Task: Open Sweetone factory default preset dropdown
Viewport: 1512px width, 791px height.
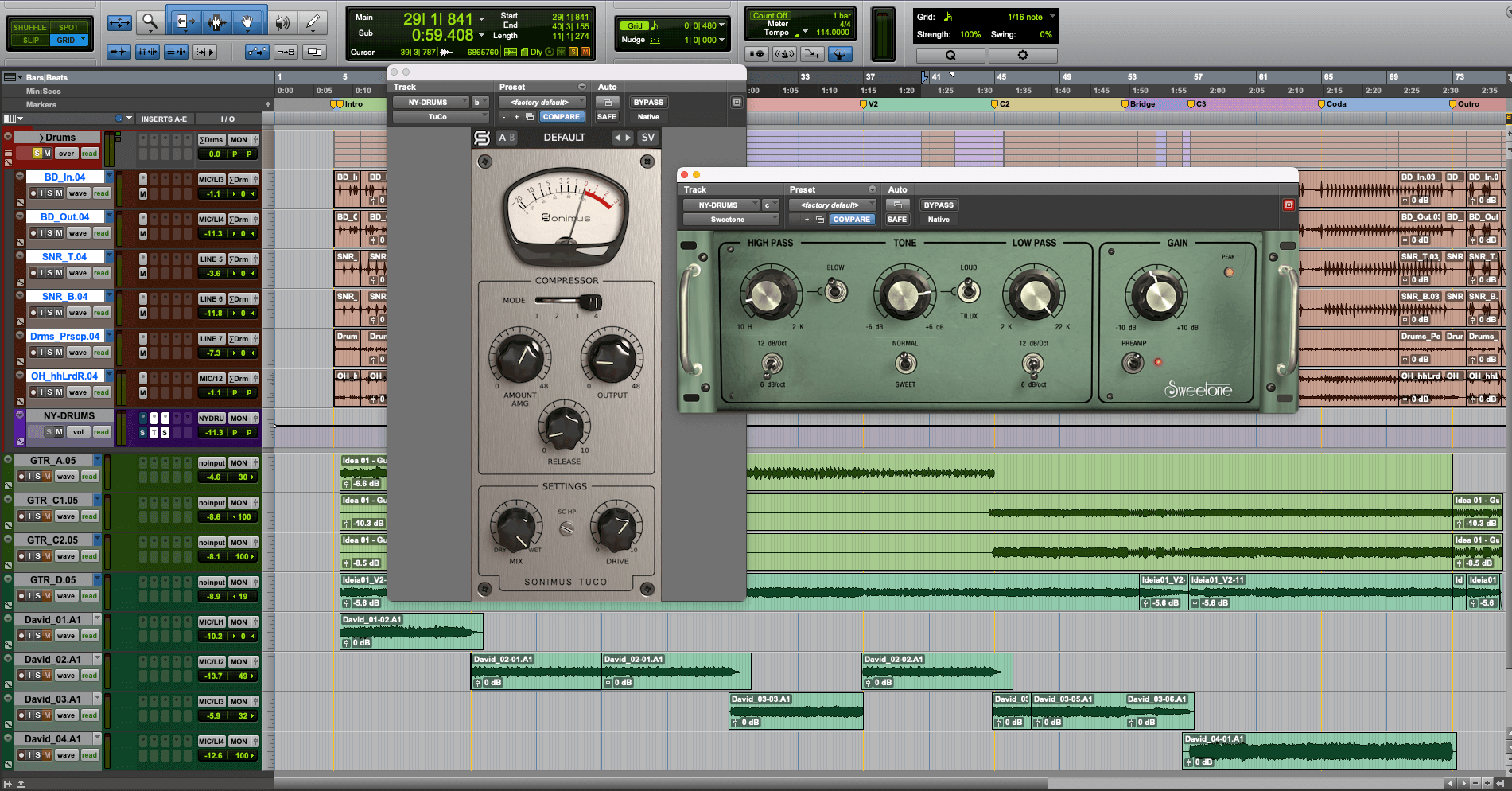Action: [832, 205]
